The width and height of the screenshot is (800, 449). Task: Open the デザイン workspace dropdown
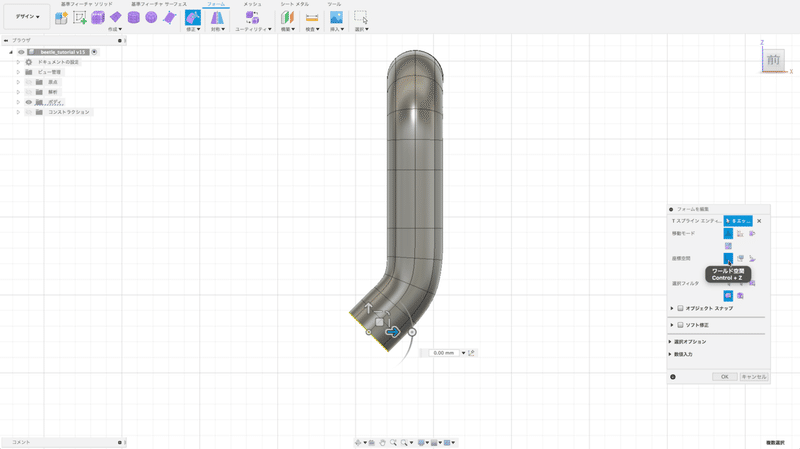(27, 16)
